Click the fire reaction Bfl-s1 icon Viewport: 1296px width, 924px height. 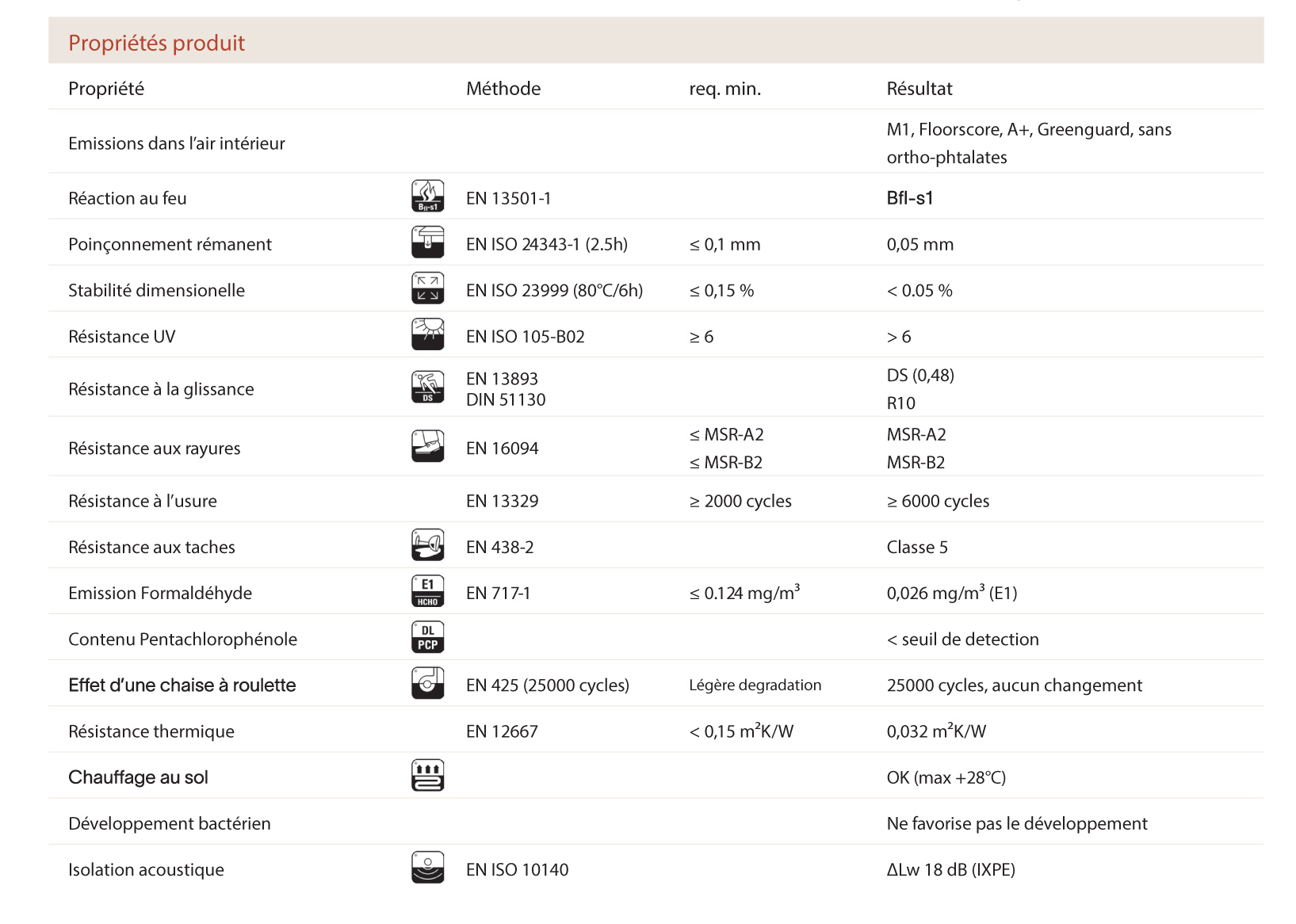click(427, 197)
